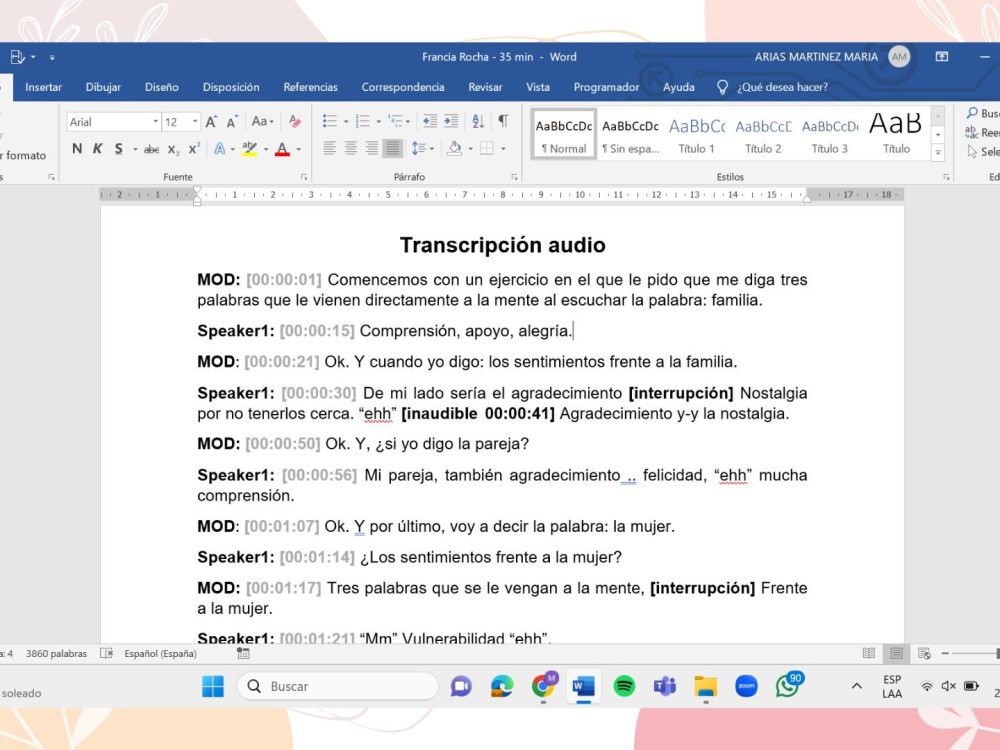The width and height of the screenshot is (1000, 750).
Task: Switch to Read Mode view
Action: tap(869, 654)
